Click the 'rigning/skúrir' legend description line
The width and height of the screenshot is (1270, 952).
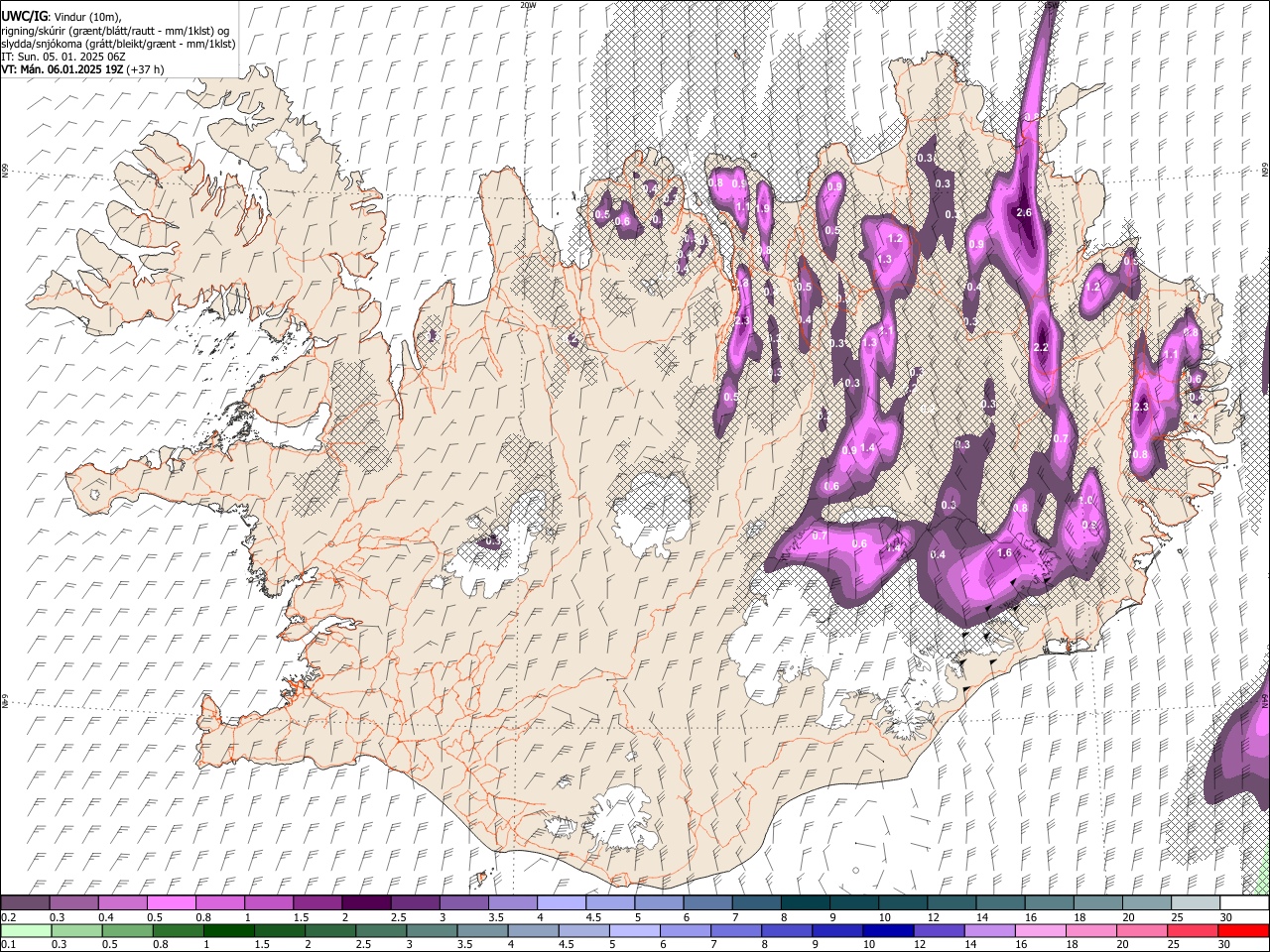(115, 31)
